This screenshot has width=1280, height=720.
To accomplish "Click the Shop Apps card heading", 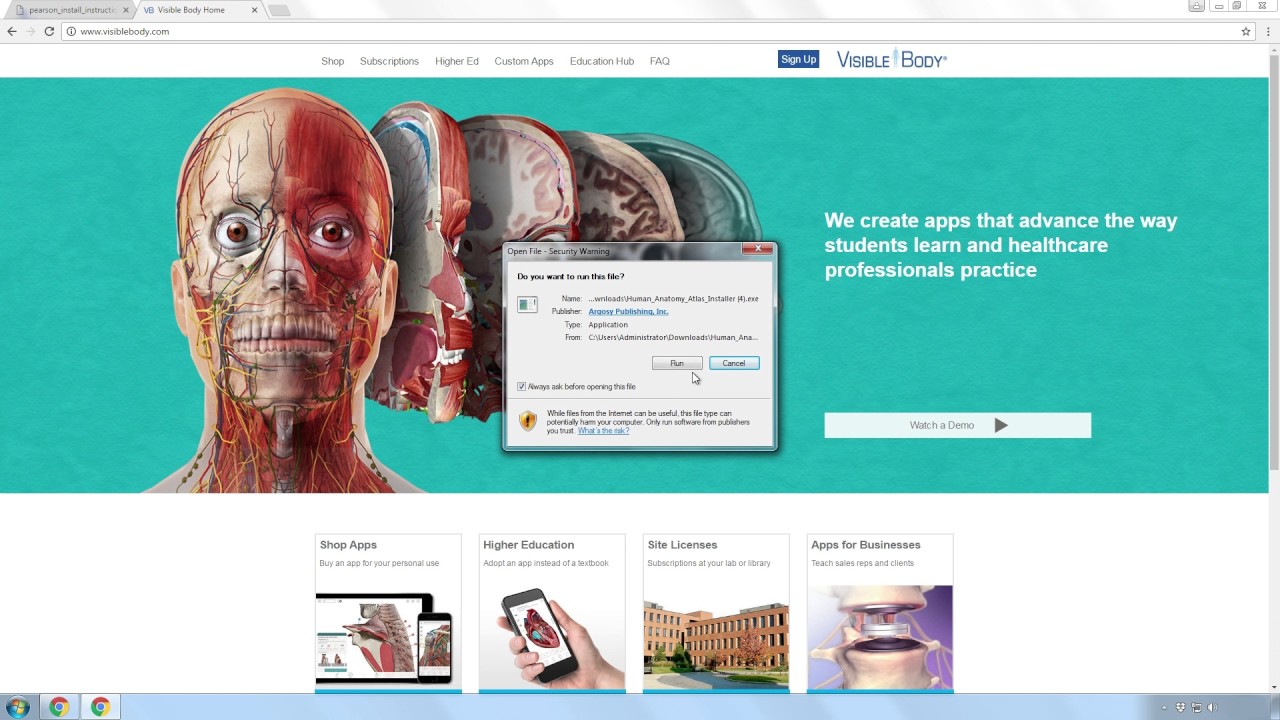I will point(348,545).
